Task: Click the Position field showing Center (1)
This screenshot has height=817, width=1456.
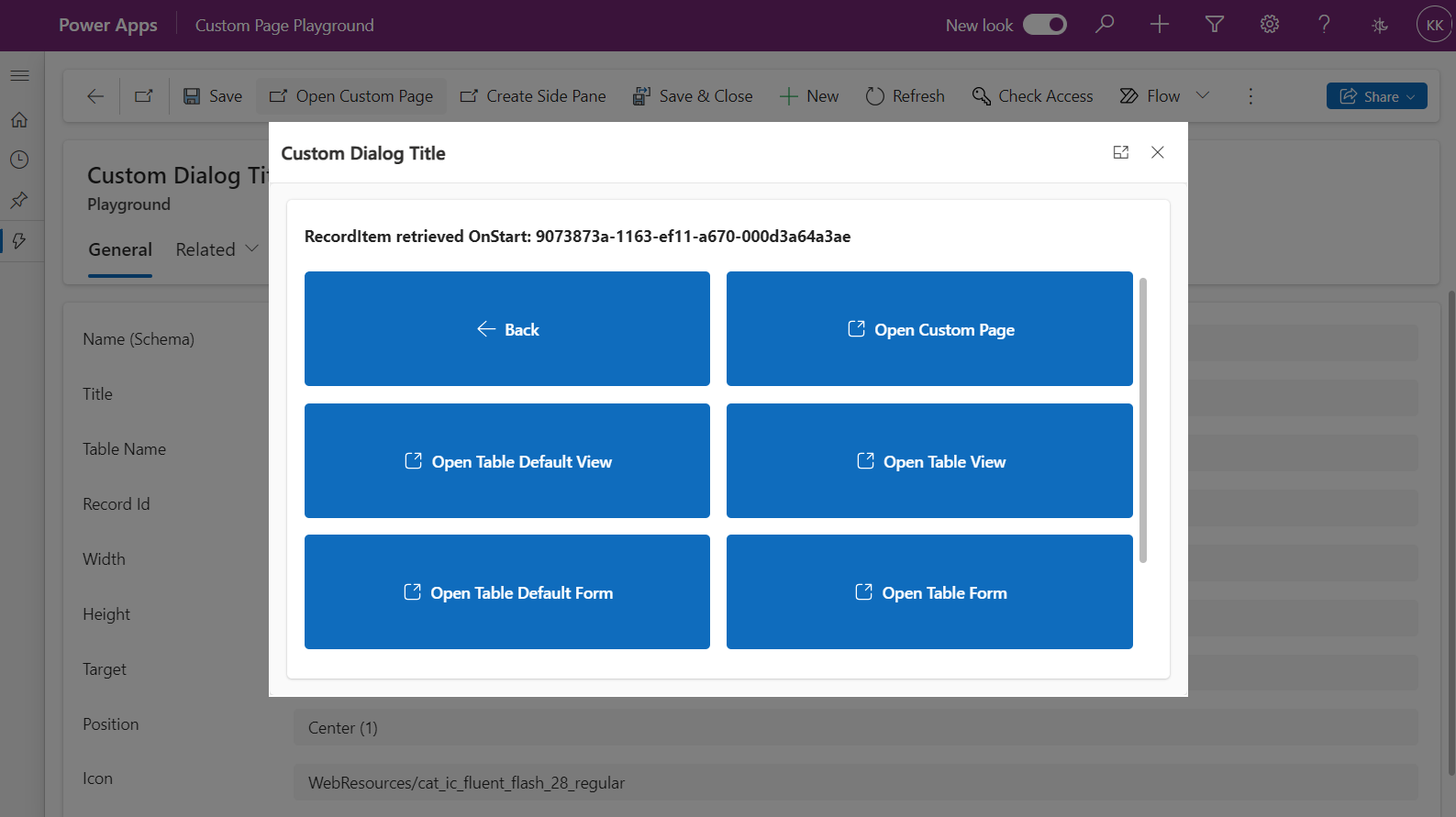Action: pos(856,728)
